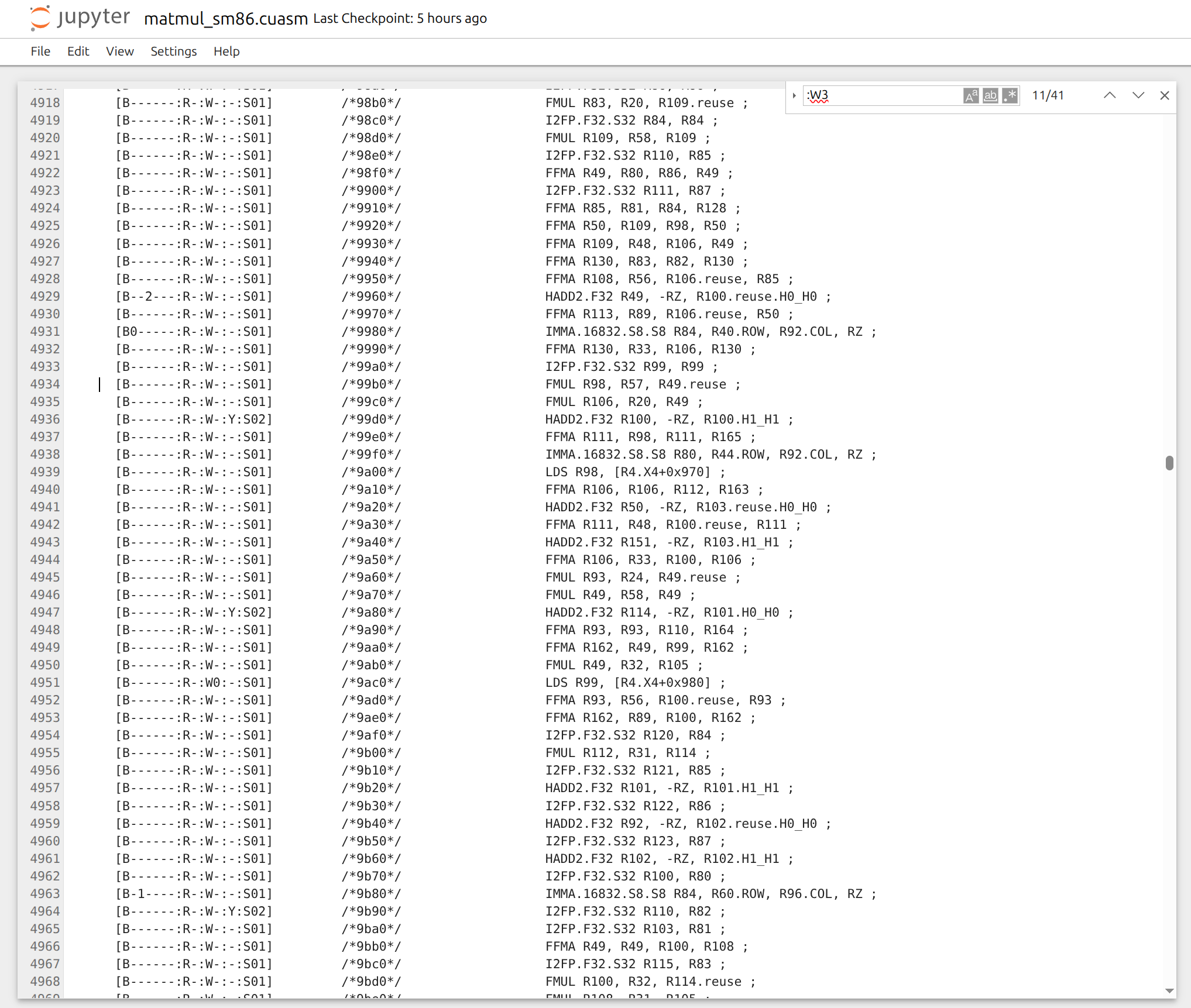Click scrollbar down arrow at bottom
Viewport: 1191px width, 1008px height.
pyautogui.click(x=1169, y=990)
